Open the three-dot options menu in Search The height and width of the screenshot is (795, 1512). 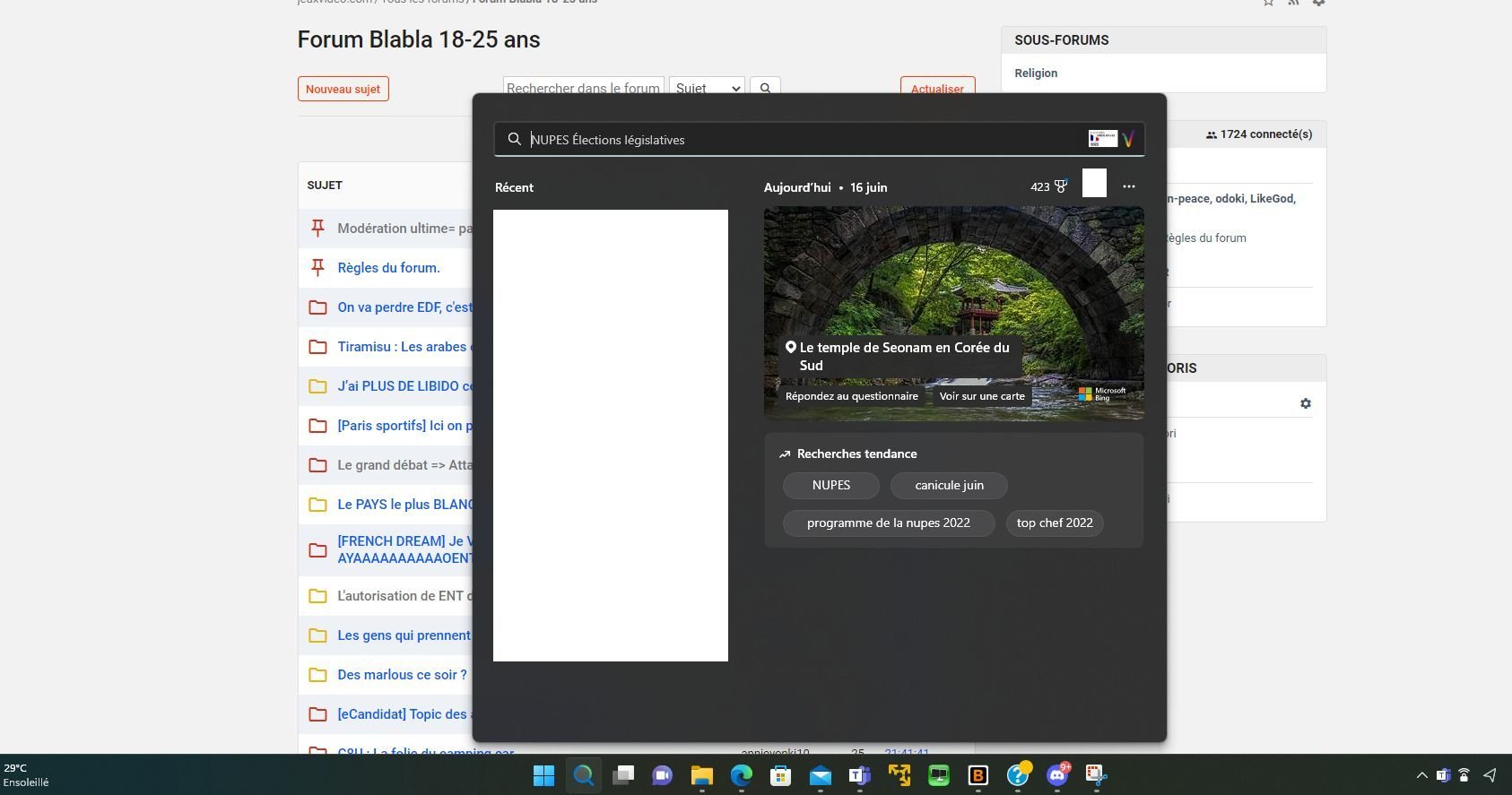tap(1128, 186)
